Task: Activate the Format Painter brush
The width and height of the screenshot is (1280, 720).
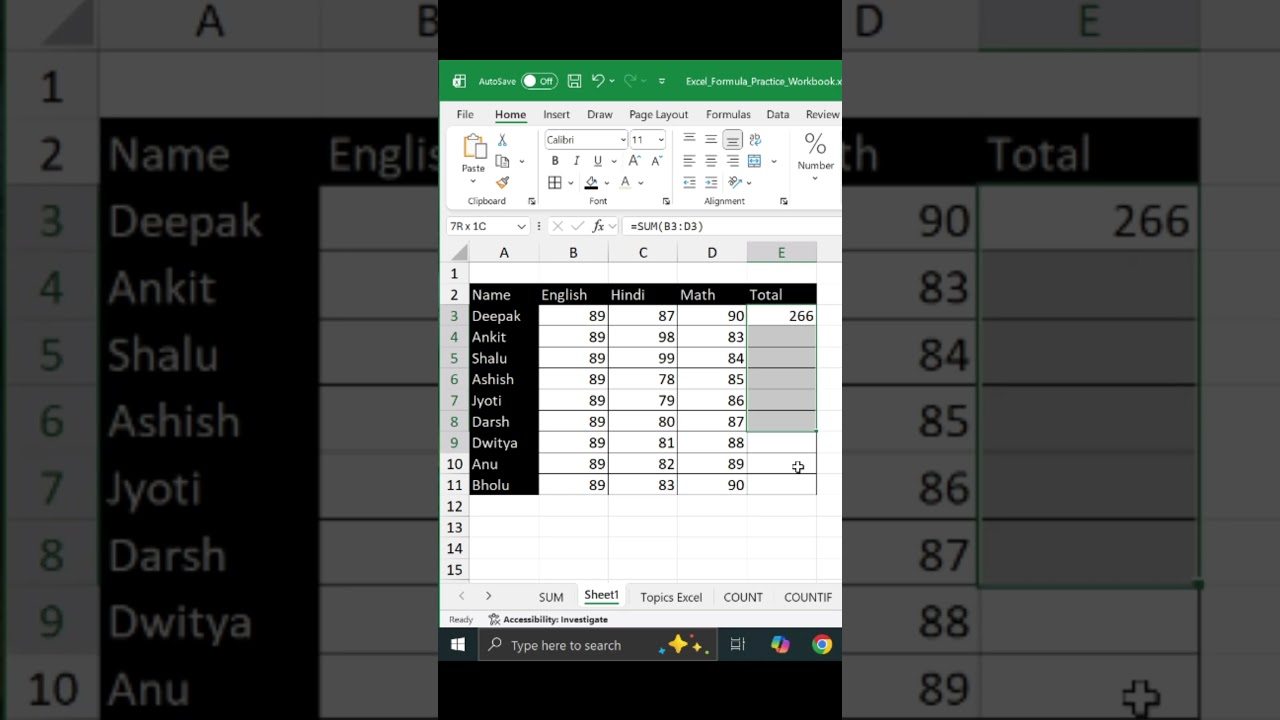Action: pyautogui.click(x=502, y=182)
